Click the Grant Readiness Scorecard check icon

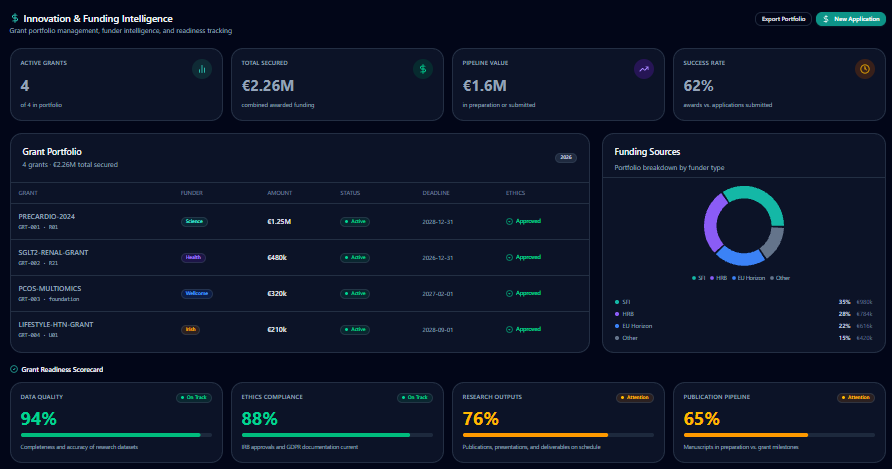click(x=14, y=369)
